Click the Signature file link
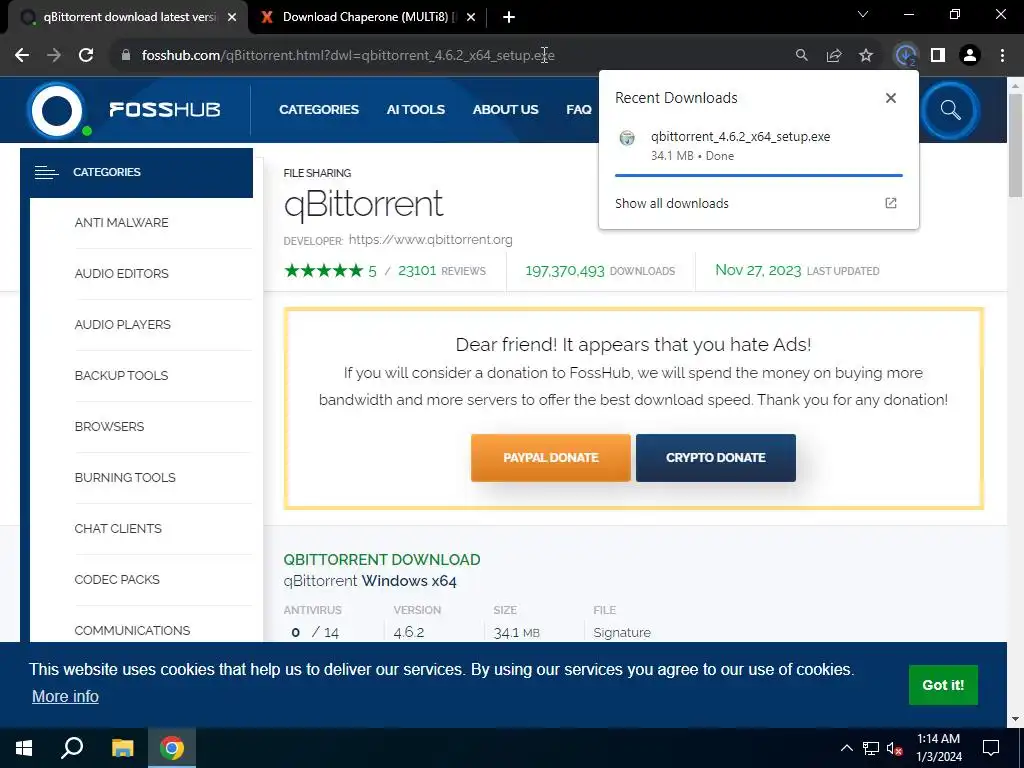Screen dimensions: 1024x768 pos(622,632)
